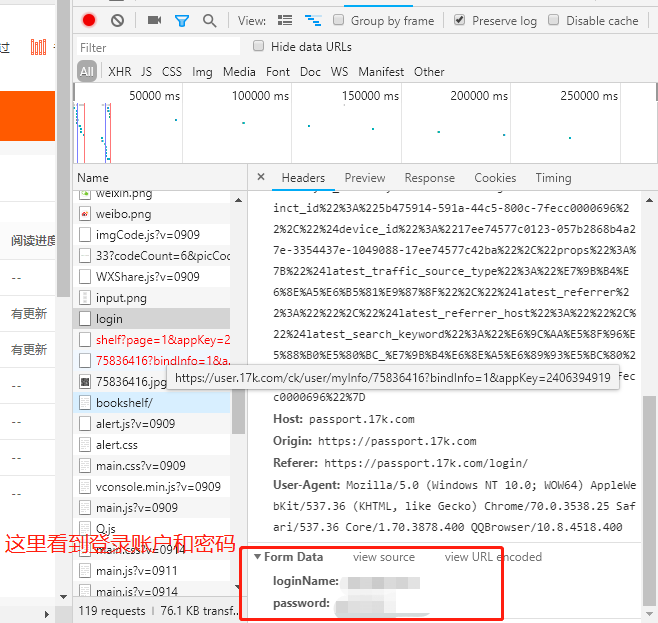
Task: Filter requests by WS
Action: point(339,72)
